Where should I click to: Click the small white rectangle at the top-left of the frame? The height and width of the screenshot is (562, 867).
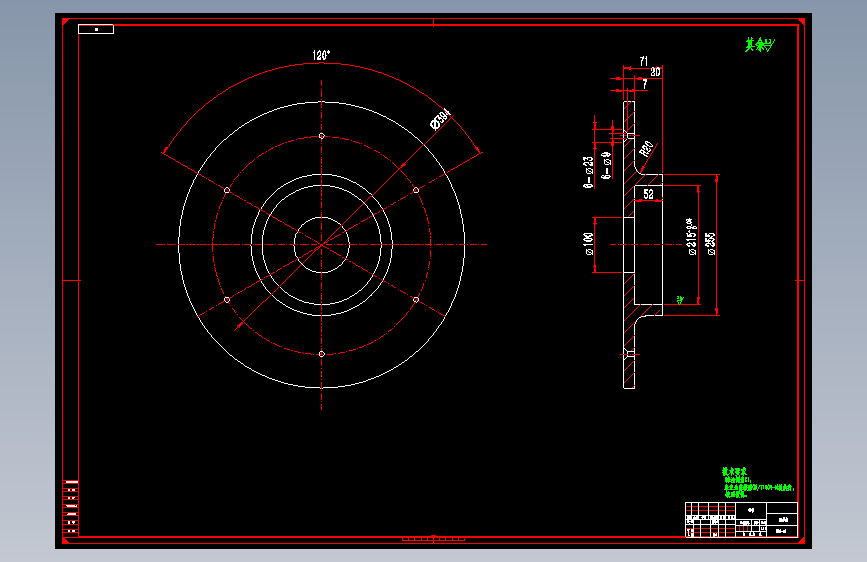[x=96, y=29]
